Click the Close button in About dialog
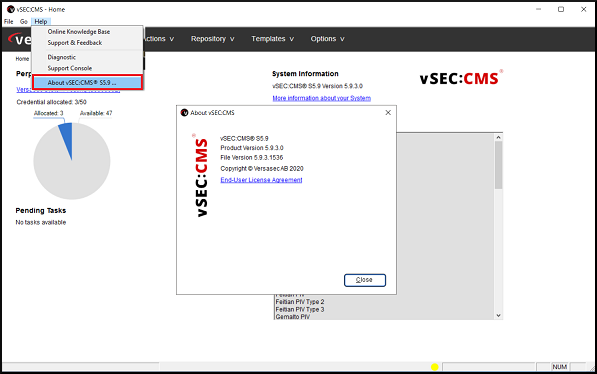Viewport: 597px width, 374px height. pos(365,280)
